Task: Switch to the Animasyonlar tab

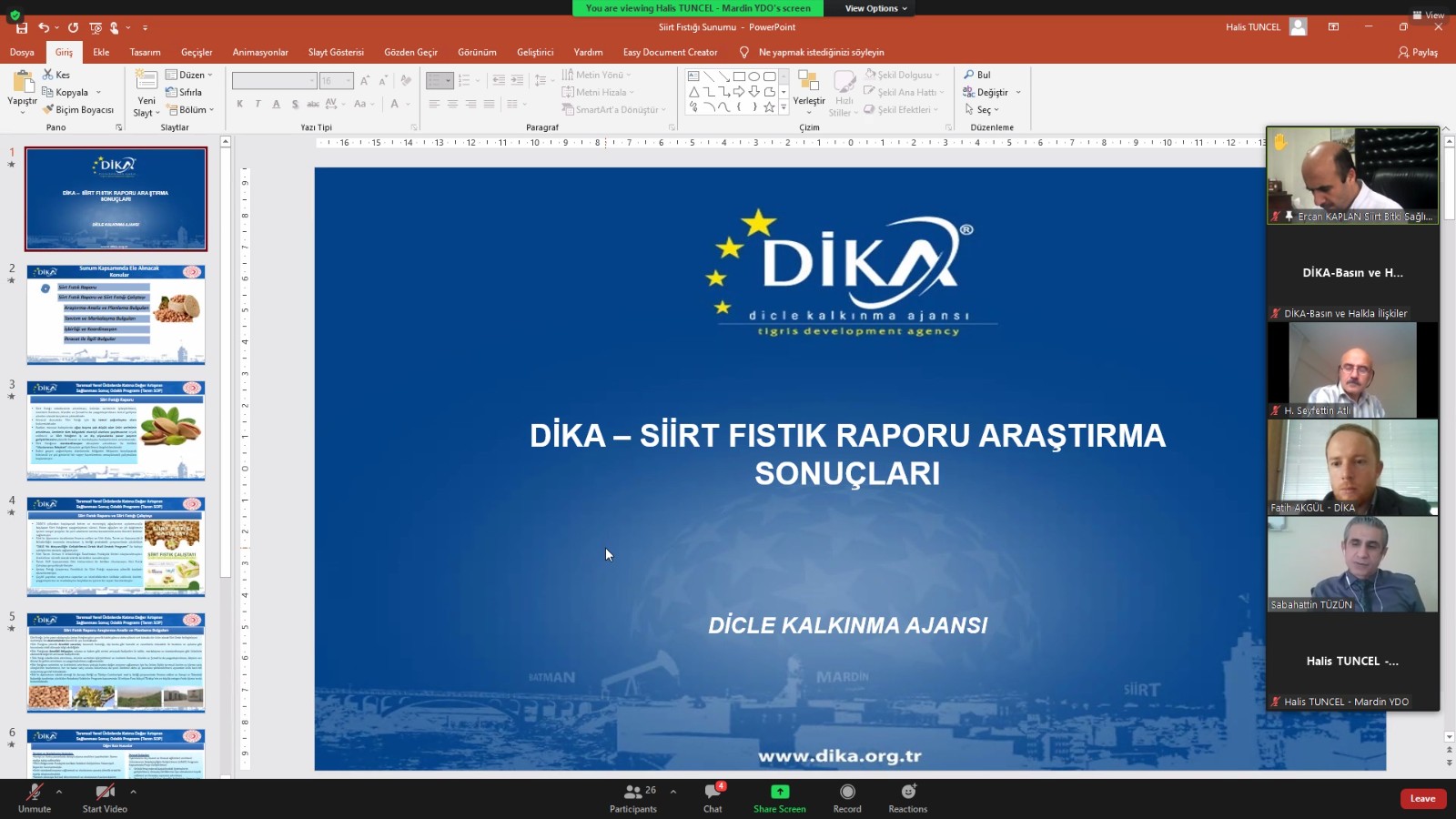Action: tap(260, 52)
